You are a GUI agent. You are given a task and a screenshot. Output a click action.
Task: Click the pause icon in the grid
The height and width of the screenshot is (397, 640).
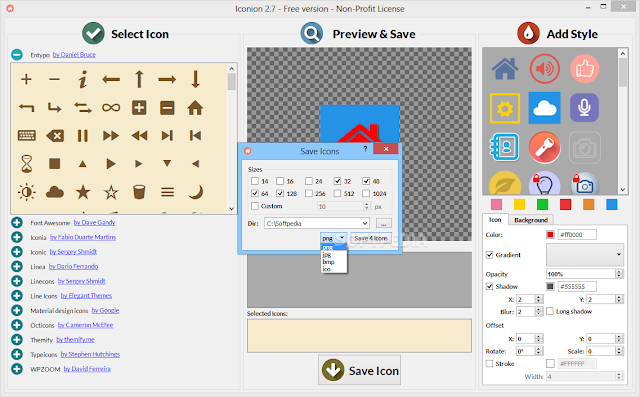83,135
